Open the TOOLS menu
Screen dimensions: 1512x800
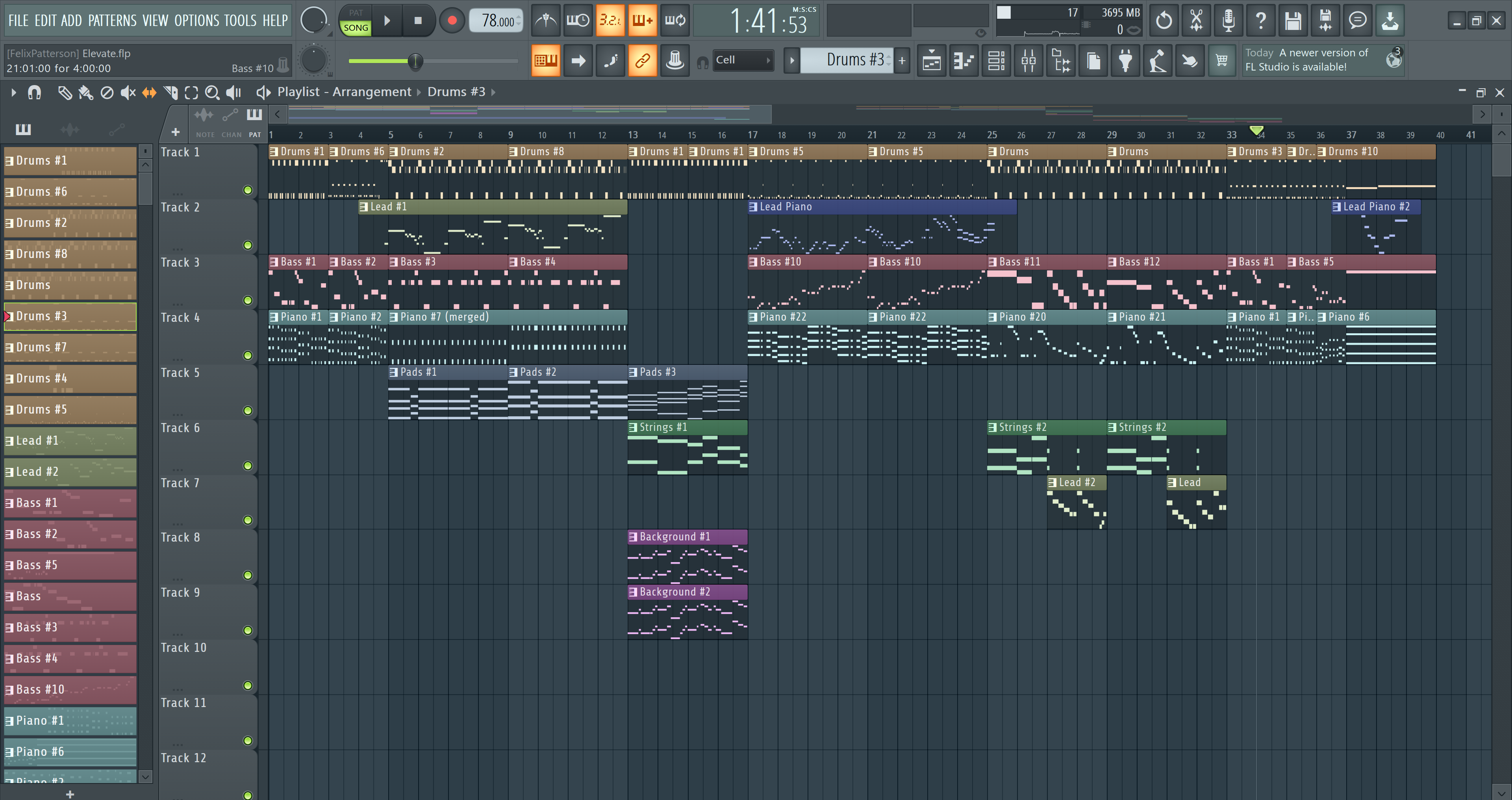coord(240,21)
